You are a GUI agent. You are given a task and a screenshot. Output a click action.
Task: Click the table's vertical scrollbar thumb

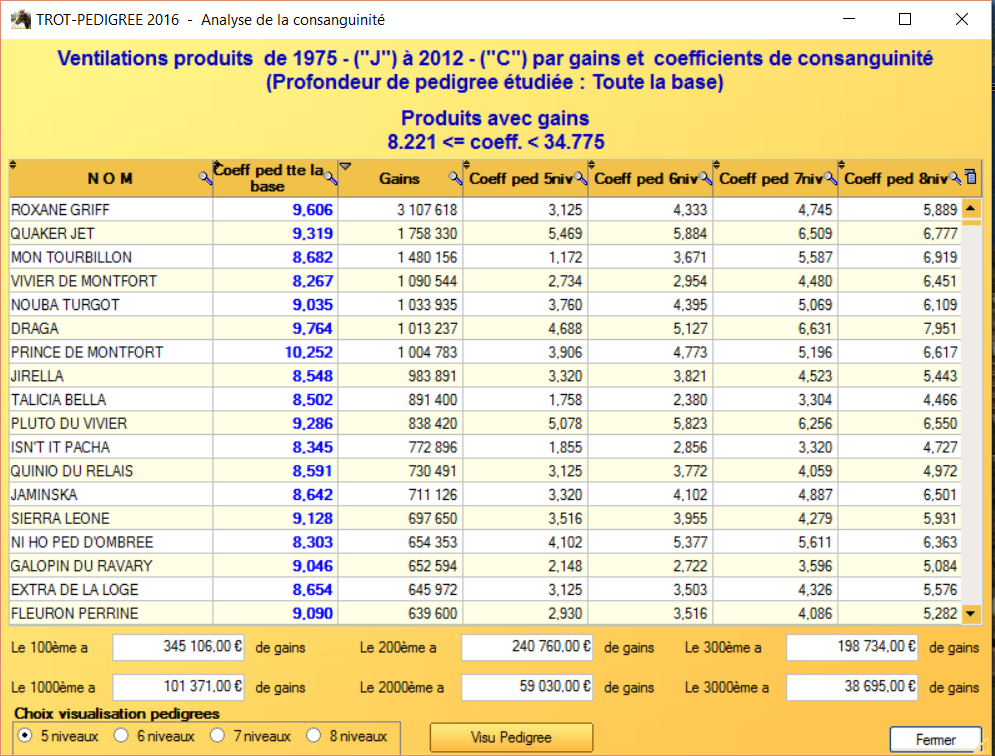(971, 223)
